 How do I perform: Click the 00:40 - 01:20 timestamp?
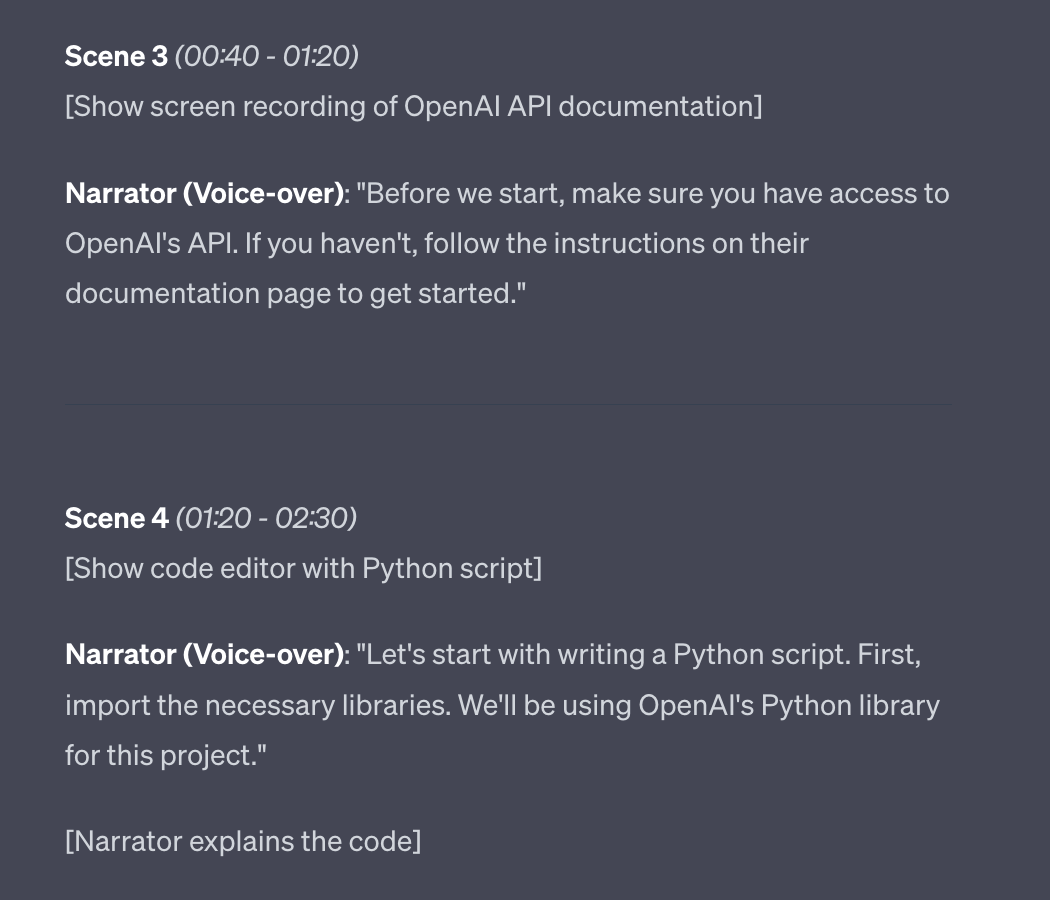[267, 56]
